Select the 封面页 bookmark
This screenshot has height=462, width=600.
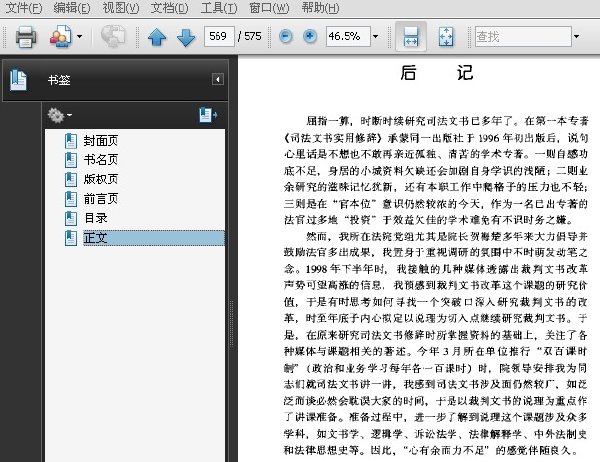[101, 141]
